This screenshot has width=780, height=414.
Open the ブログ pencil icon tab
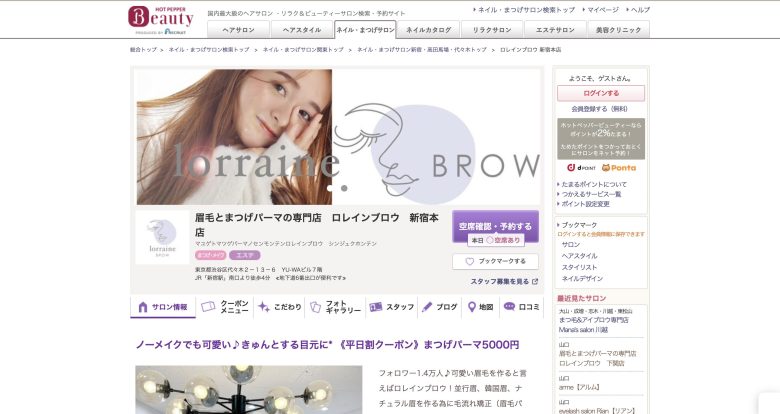point(439,307)
